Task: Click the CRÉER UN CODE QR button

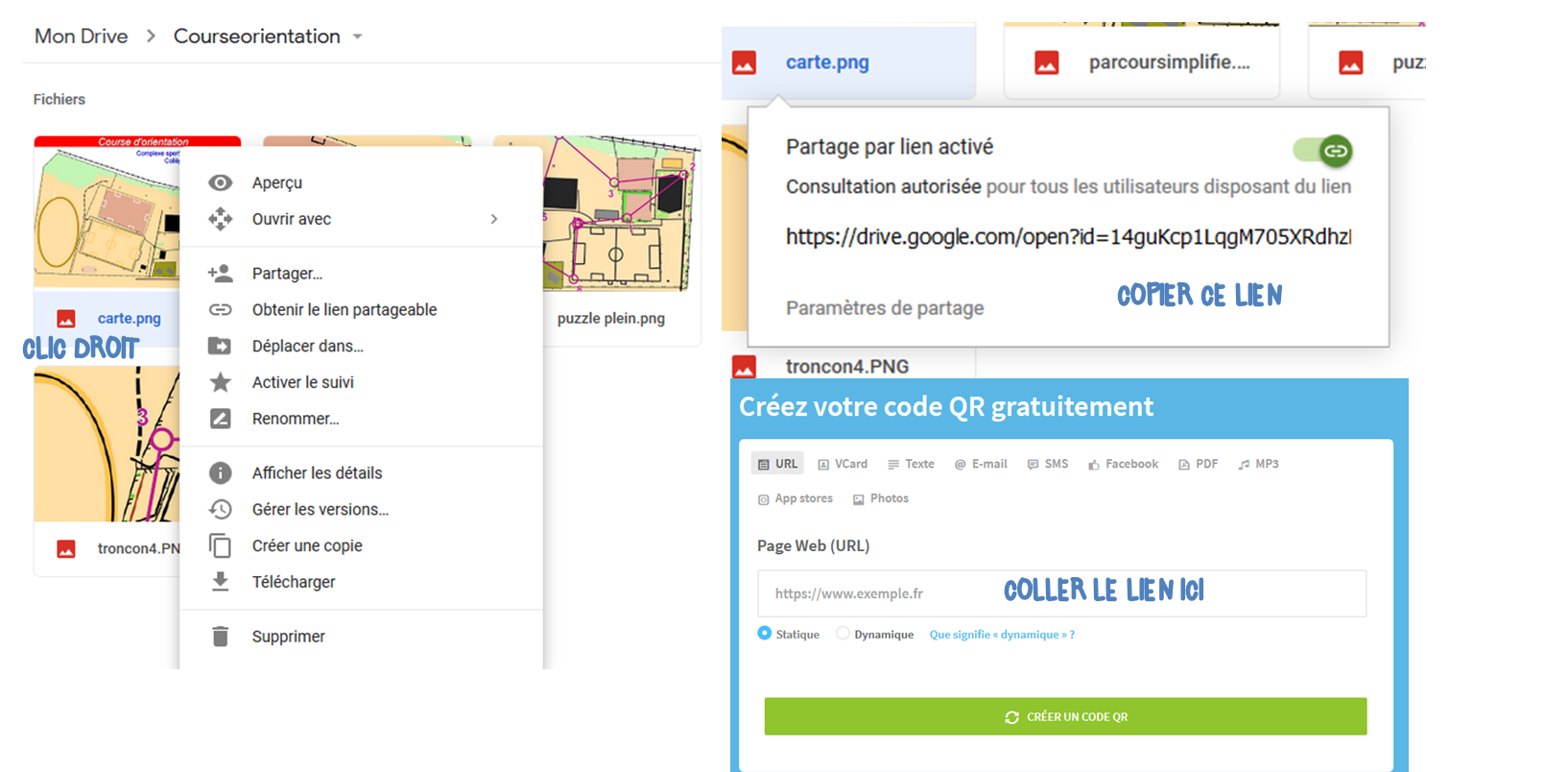Action: point(1065,716)
